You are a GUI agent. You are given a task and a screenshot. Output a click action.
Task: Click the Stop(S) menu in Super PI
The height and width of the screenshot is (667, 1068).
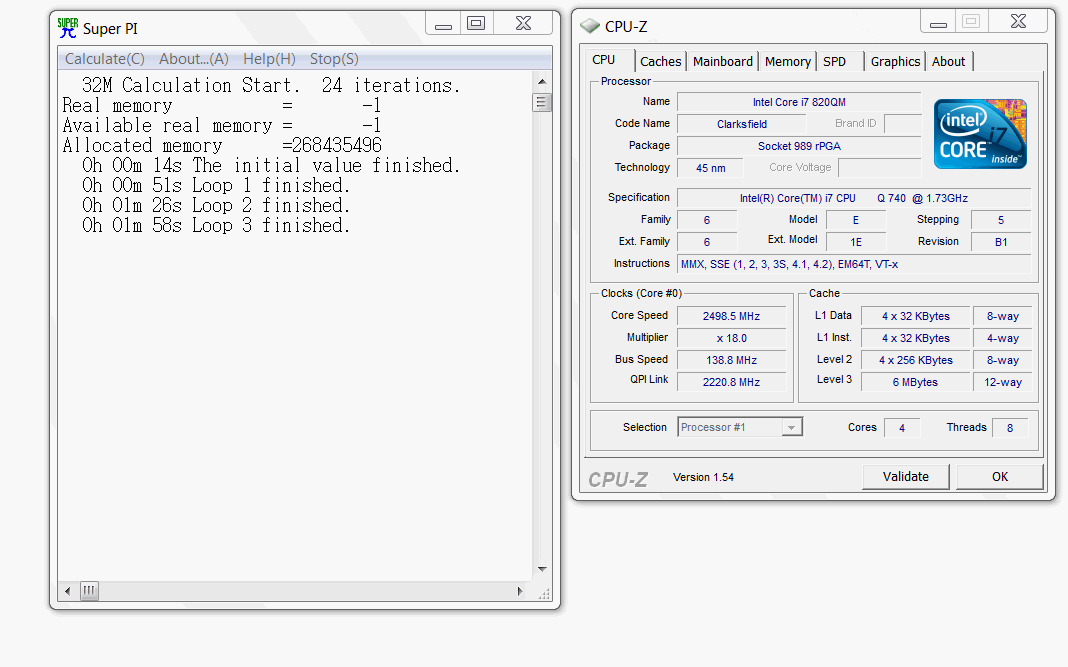[x=334, y=59]
